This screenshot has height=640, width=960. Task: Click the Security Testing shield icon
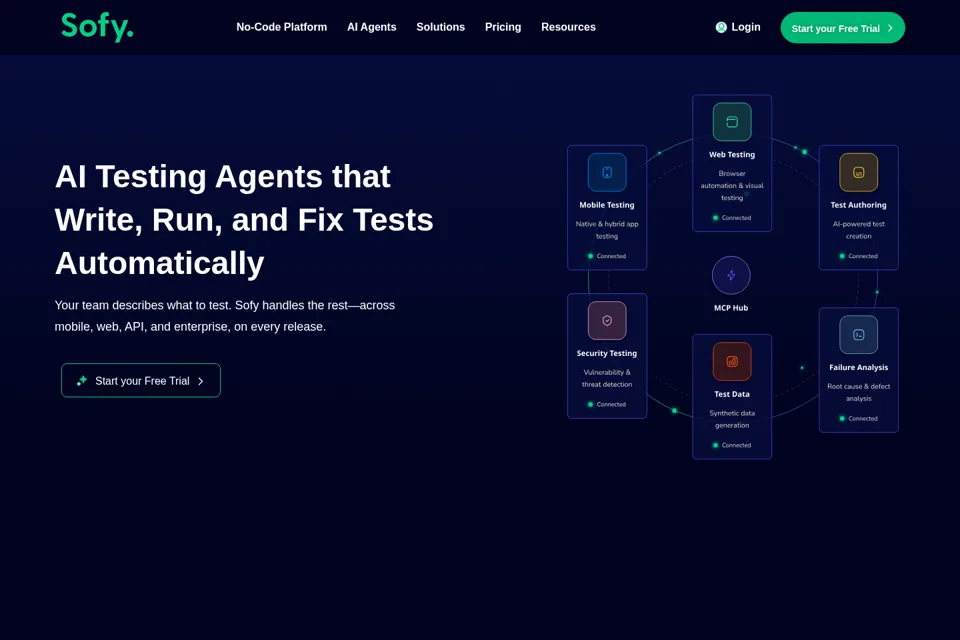coord(607,320)
